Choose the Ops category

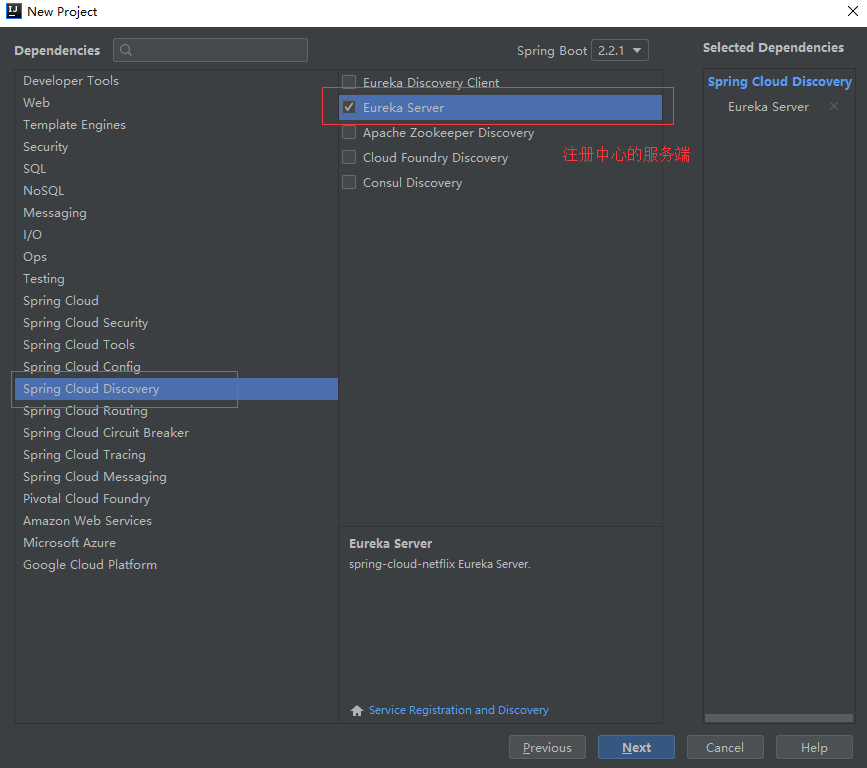pyautogui.click(x=176, y=257)
